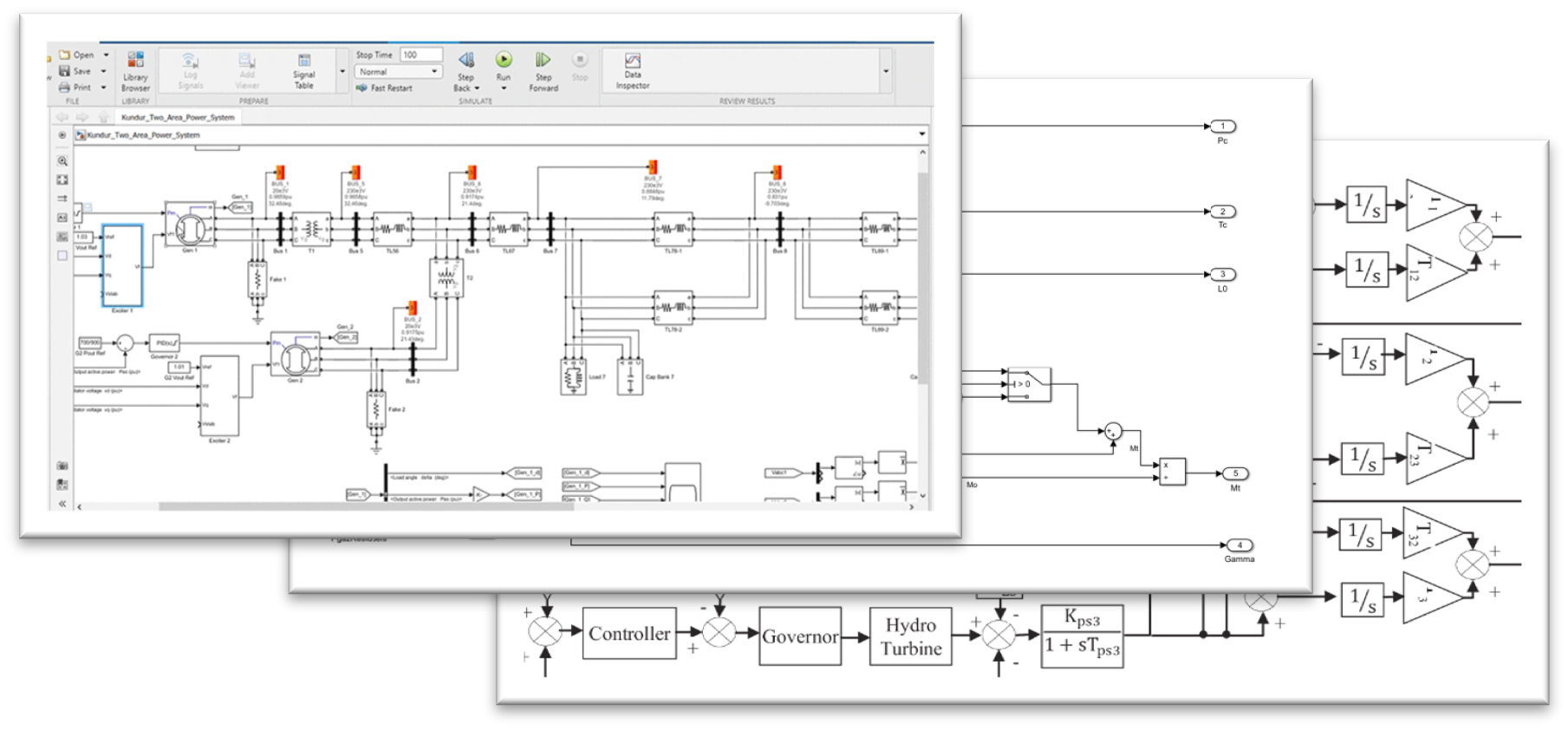The height and width of the screenshot is (730, 1568).
Task: Click the Stop Time input field
Action: (x=420, y=55)
